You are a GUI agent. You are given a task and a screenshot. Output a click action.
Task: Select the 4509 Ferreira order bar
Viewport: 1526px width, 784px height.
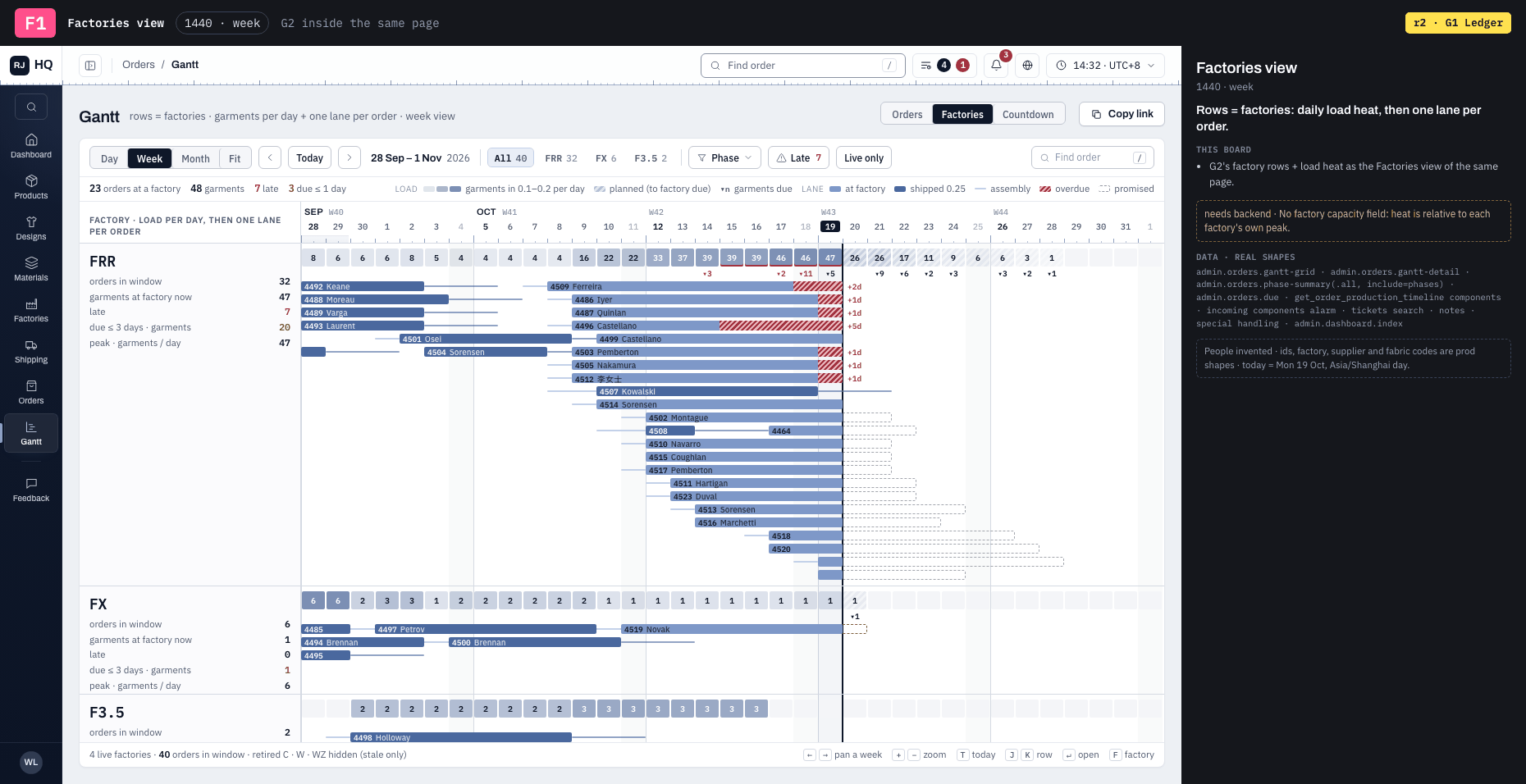tap(695, 286)
